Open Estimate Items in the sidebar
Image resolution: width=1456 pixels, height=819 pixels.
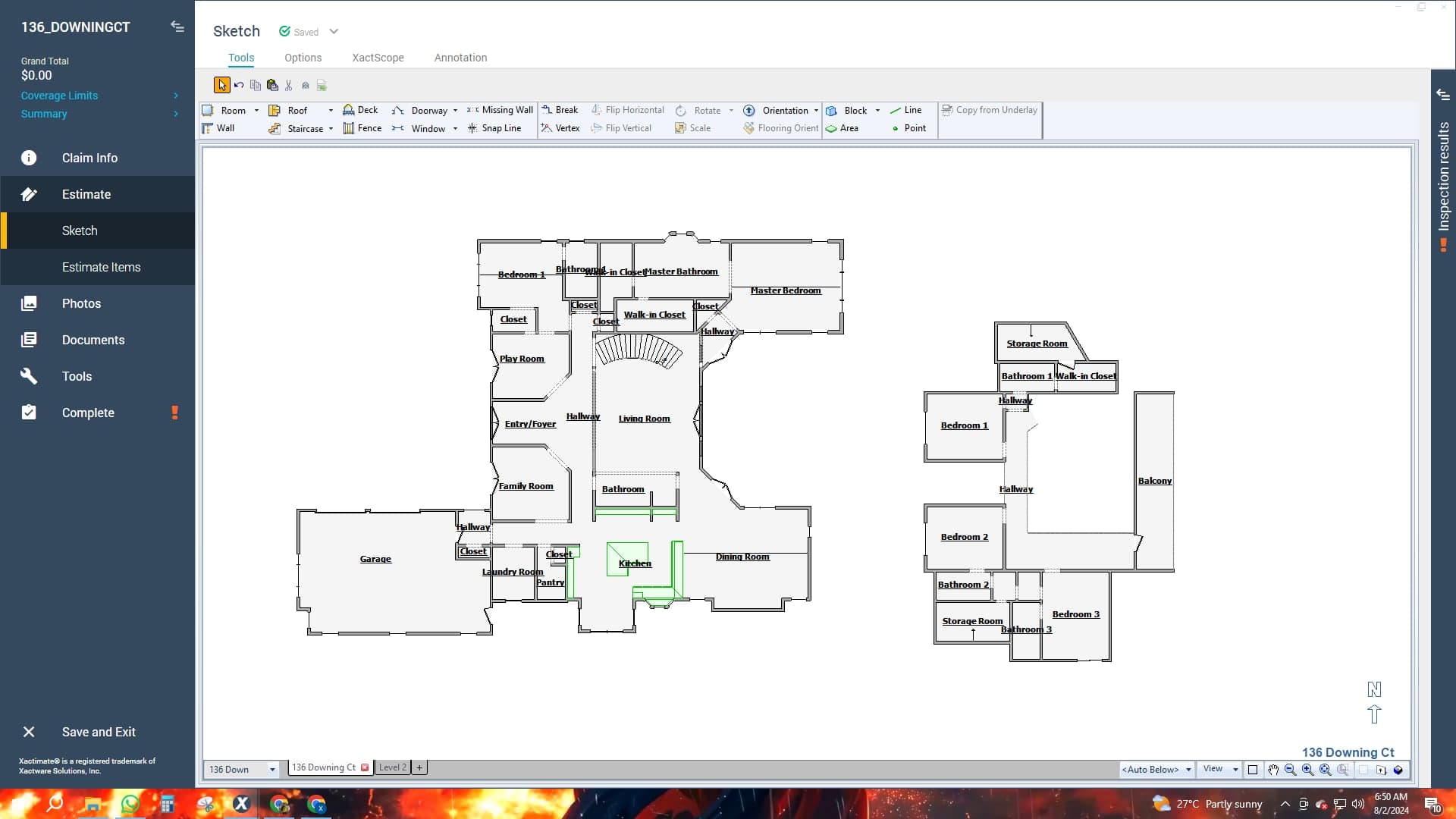[x=101, y=267]
